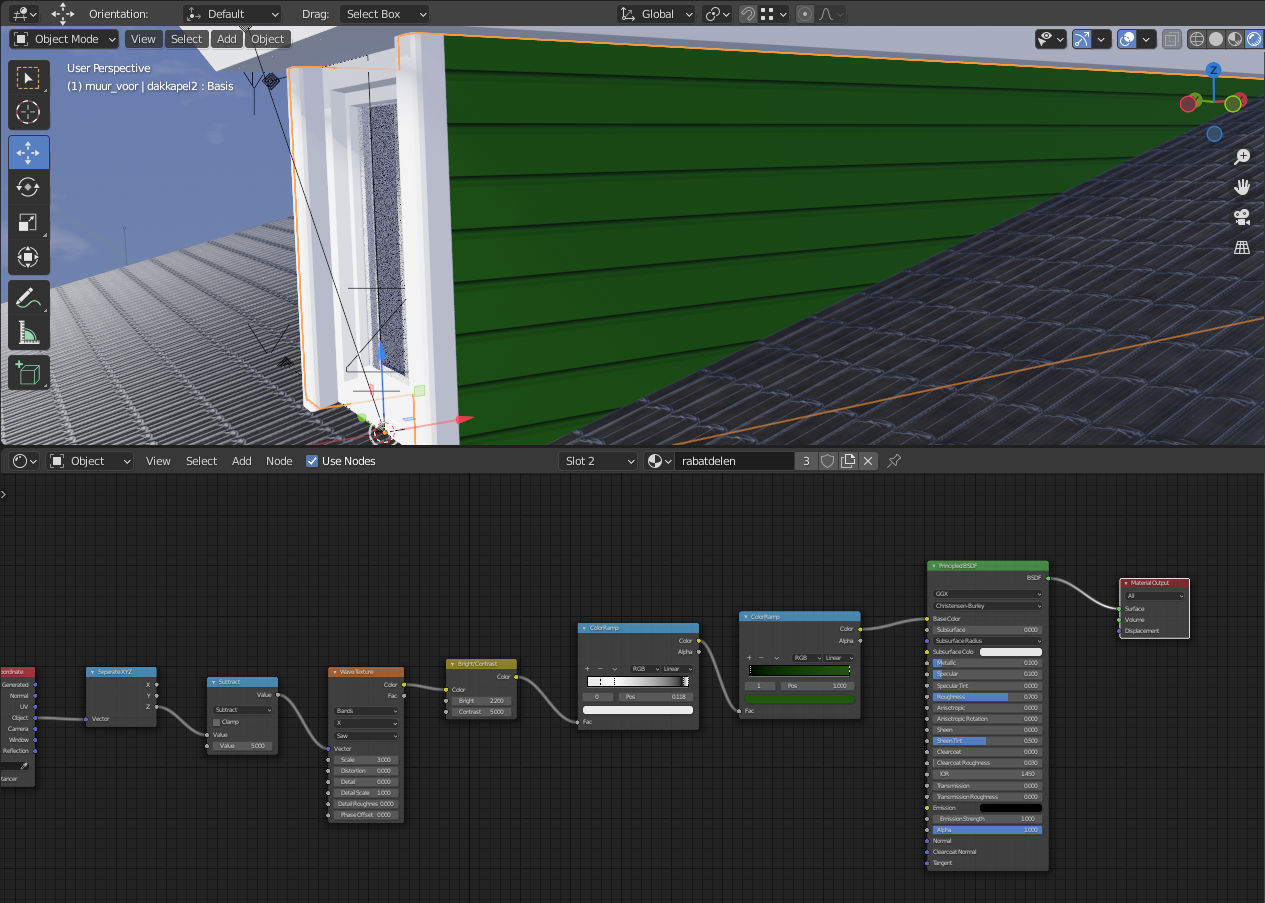Activate the combined Transform tool
Screen dimensions: 1265x903
(x=29, y=258)
